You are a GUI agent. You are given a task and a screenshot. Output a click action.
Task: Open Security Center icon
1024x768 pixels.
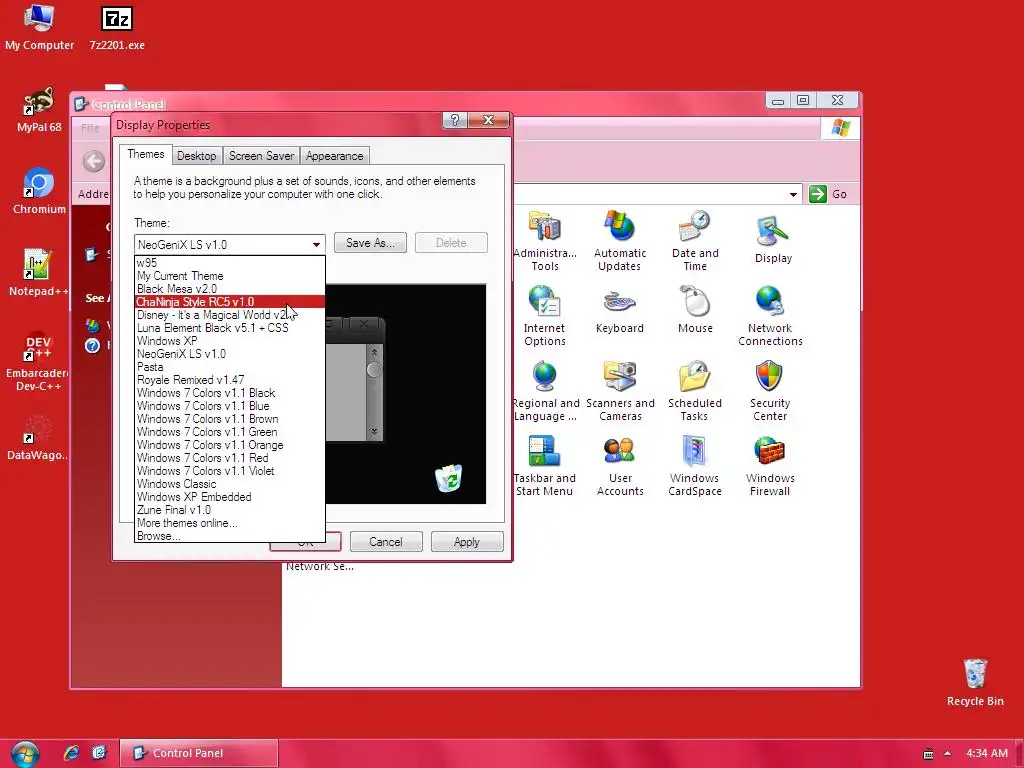tap(770, 391)
